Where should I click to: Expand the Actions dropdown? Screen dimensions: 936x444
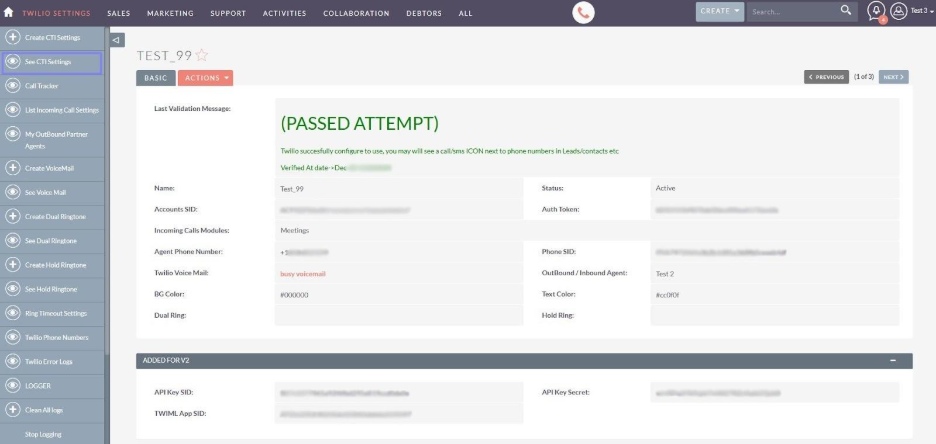[205, 78]
